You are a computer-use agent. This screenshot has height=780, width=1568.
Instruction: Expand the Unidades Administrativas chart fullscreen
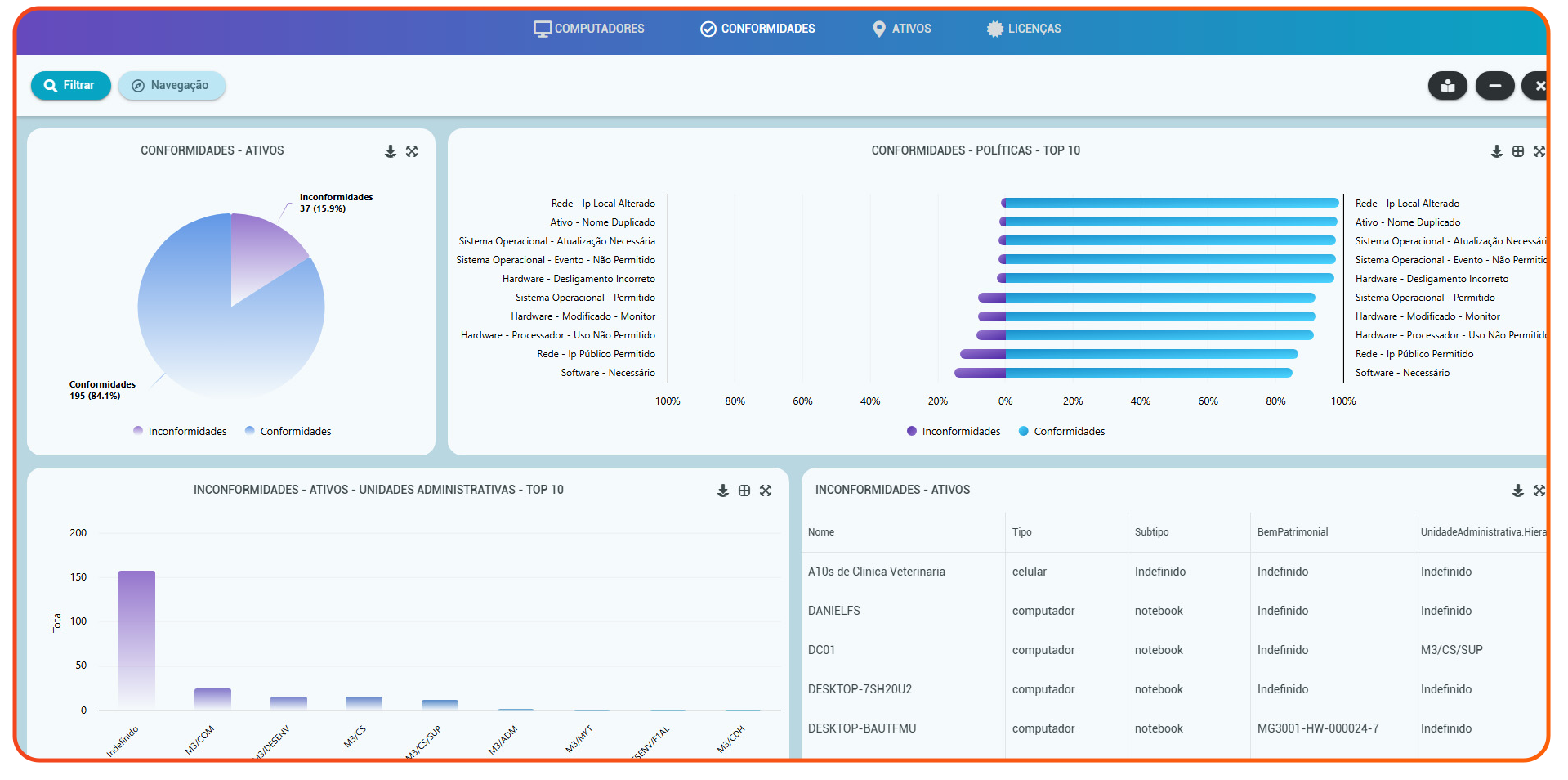pyautogui.click(x=766, y=491)
